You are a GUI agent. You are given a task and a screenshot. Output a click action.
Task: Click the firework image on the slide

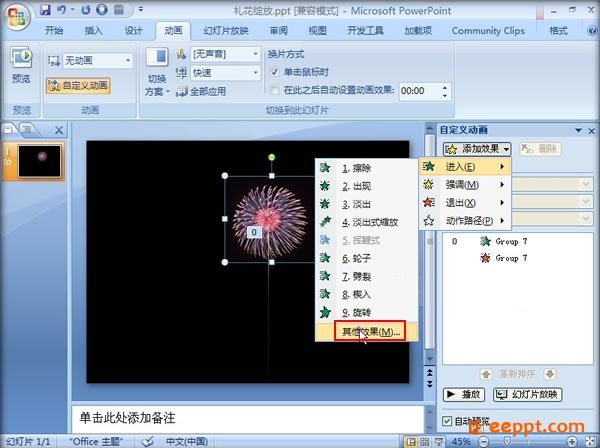click(x=269, y=221)
